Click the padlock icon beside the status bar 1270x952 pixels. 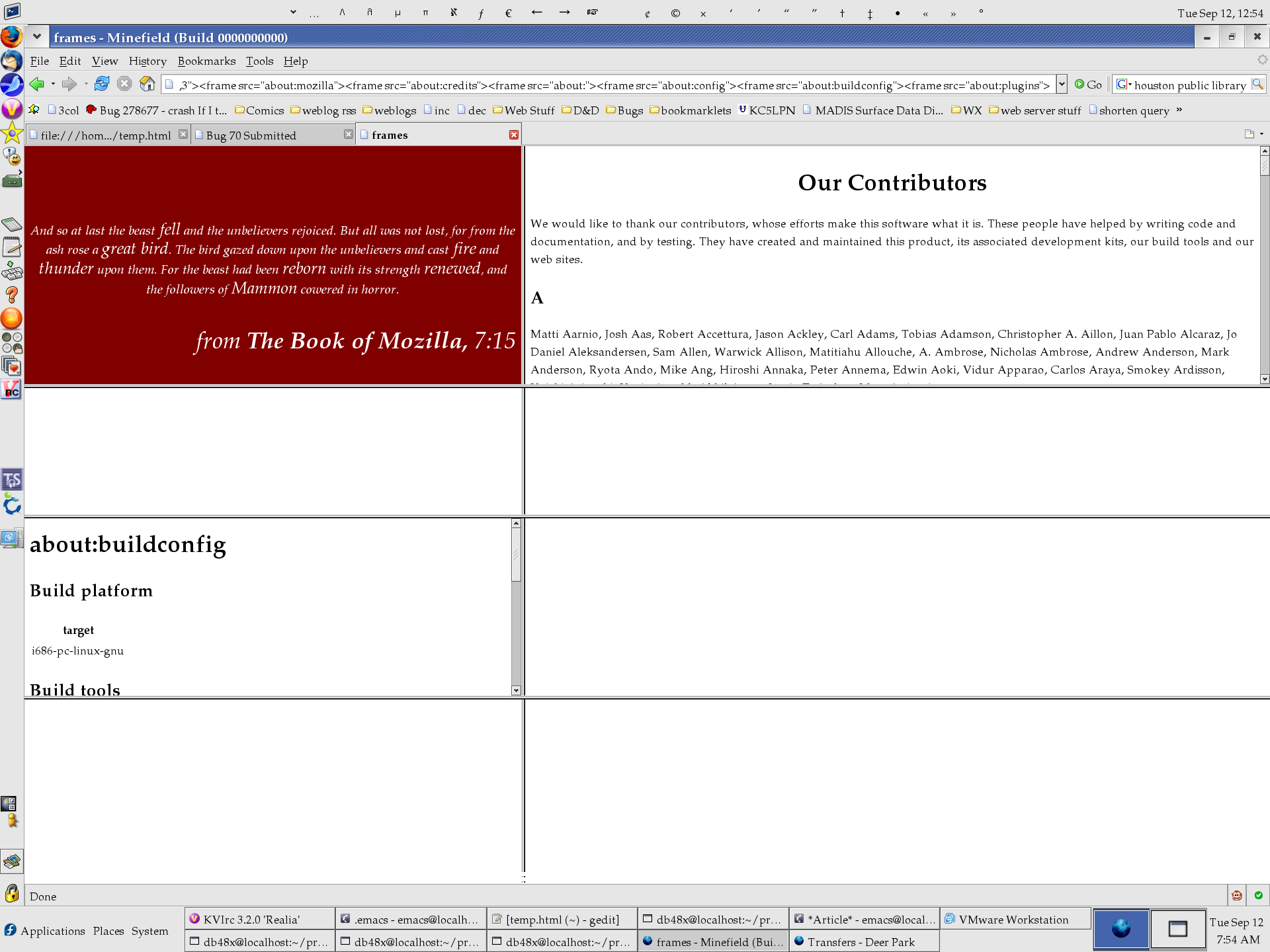click(x=12, y=894)
